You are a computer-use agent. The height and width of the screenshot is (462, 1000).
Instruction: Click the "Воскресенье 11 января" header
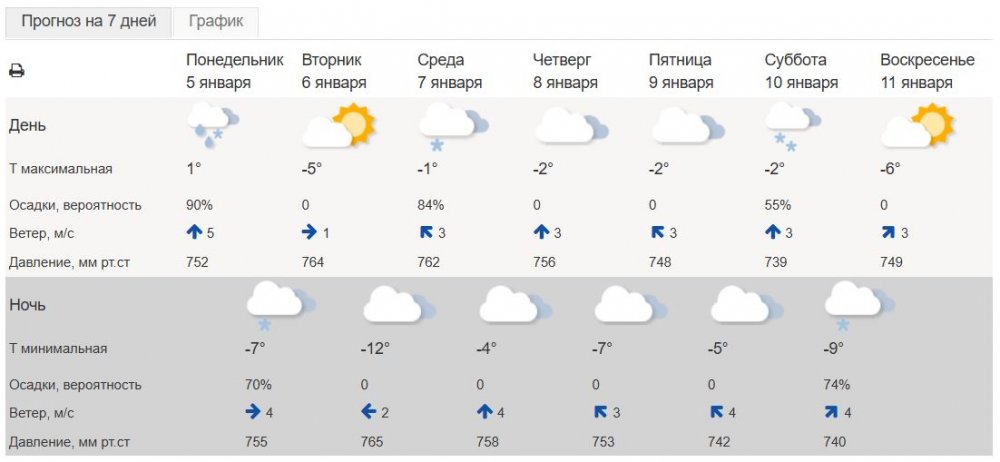click(927, 71)
